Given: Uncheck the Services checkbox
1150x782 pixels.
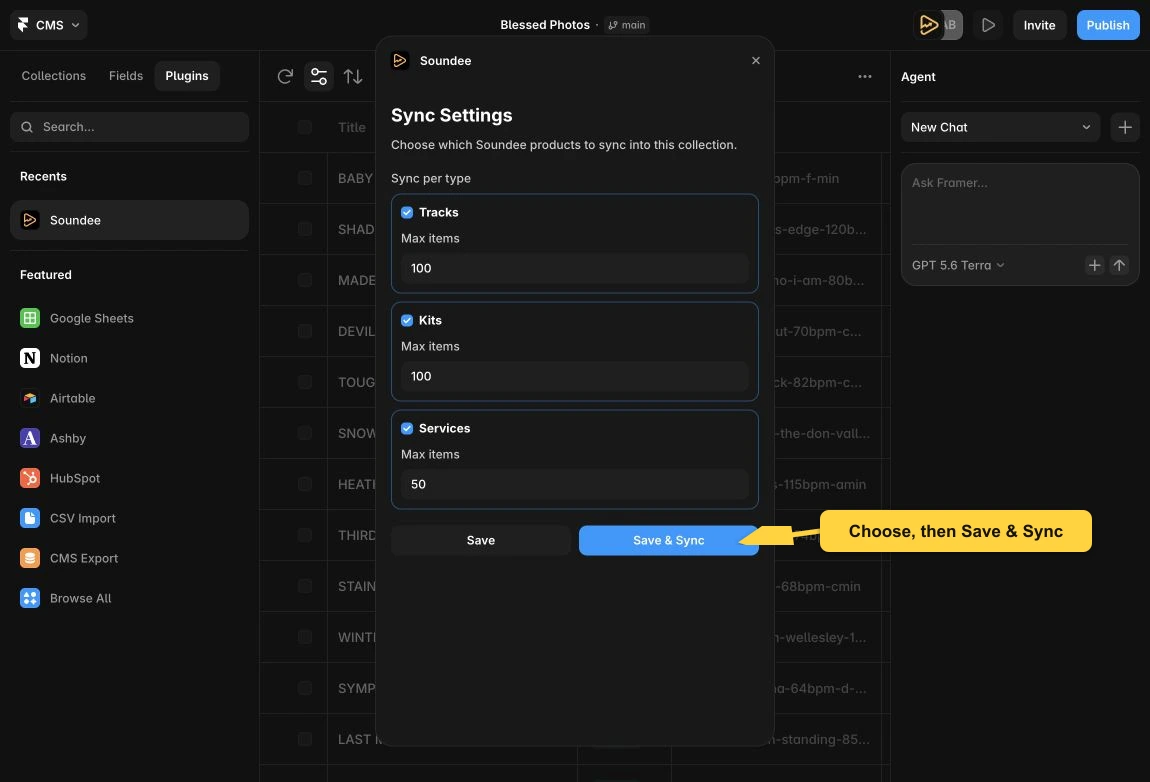Looking at the screenshot, I should click(x=407, y=428).
